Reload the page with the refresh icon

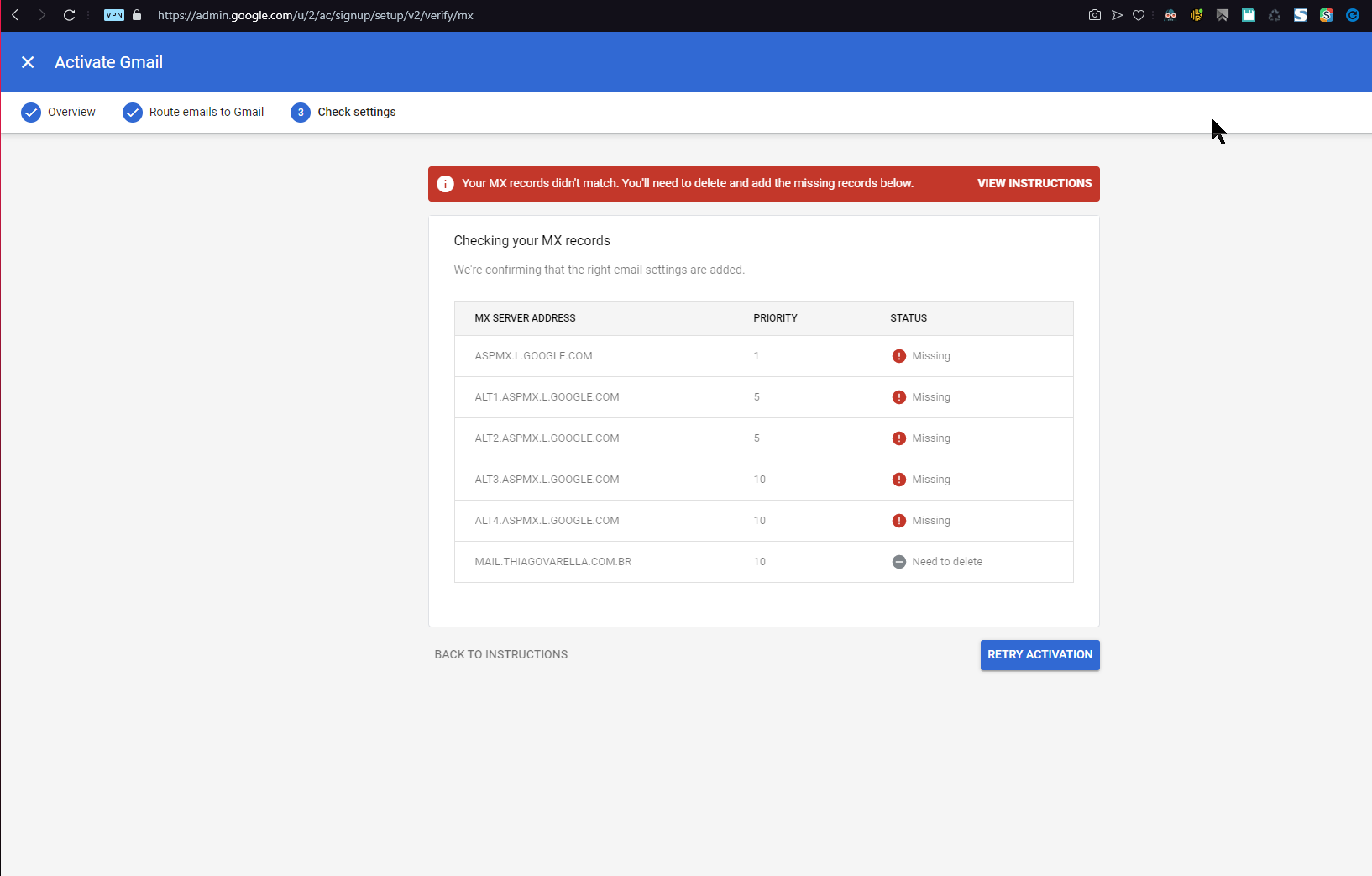[69, 15]
